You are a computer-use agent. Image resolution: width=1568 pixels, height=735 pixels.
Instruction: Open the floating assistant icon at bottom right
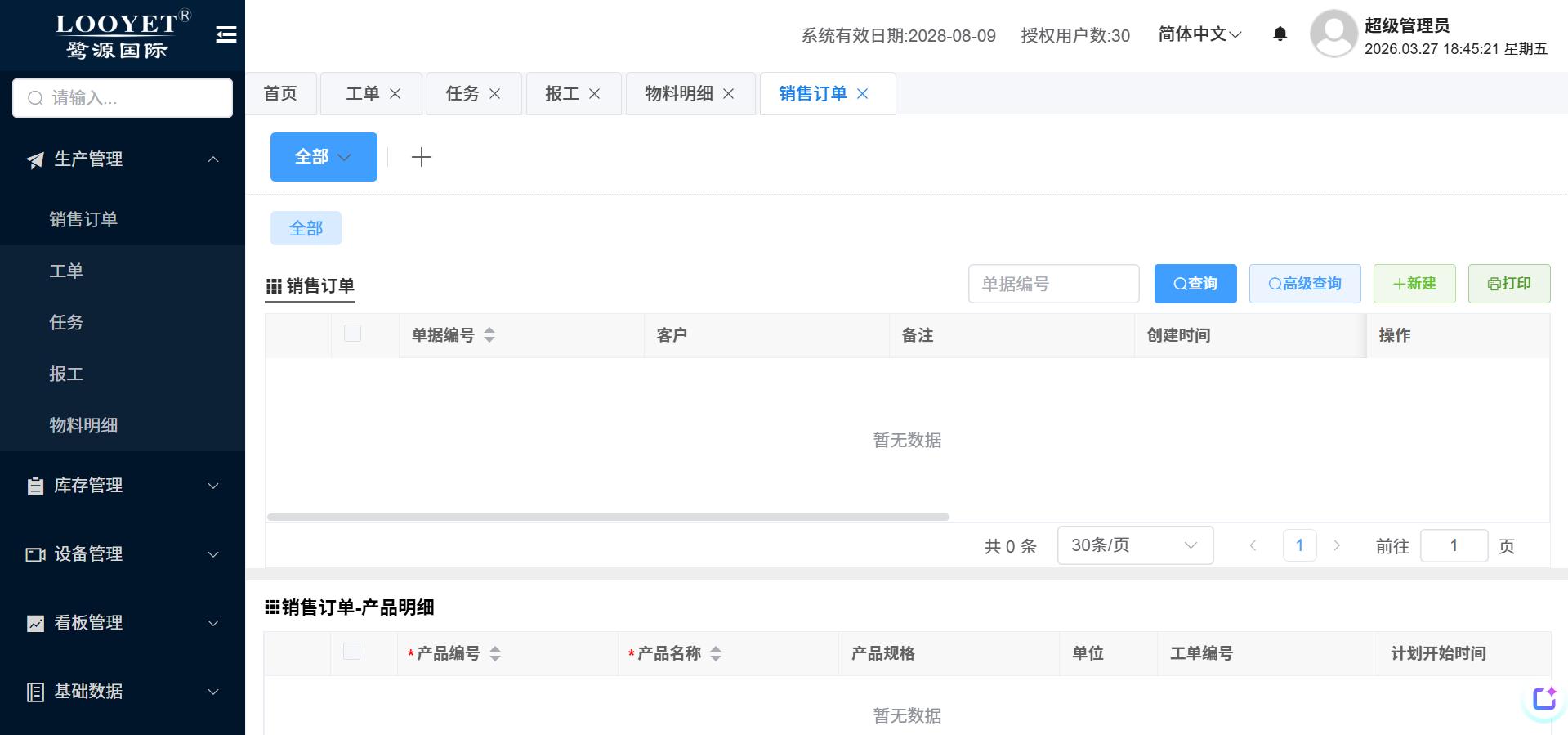tap(1543, 700)
